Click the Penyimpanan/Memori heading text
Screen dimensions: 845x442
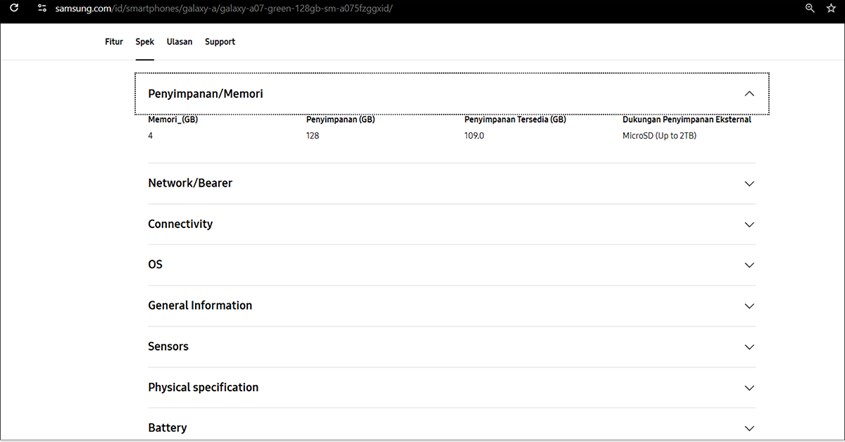(x=206, y=94)
